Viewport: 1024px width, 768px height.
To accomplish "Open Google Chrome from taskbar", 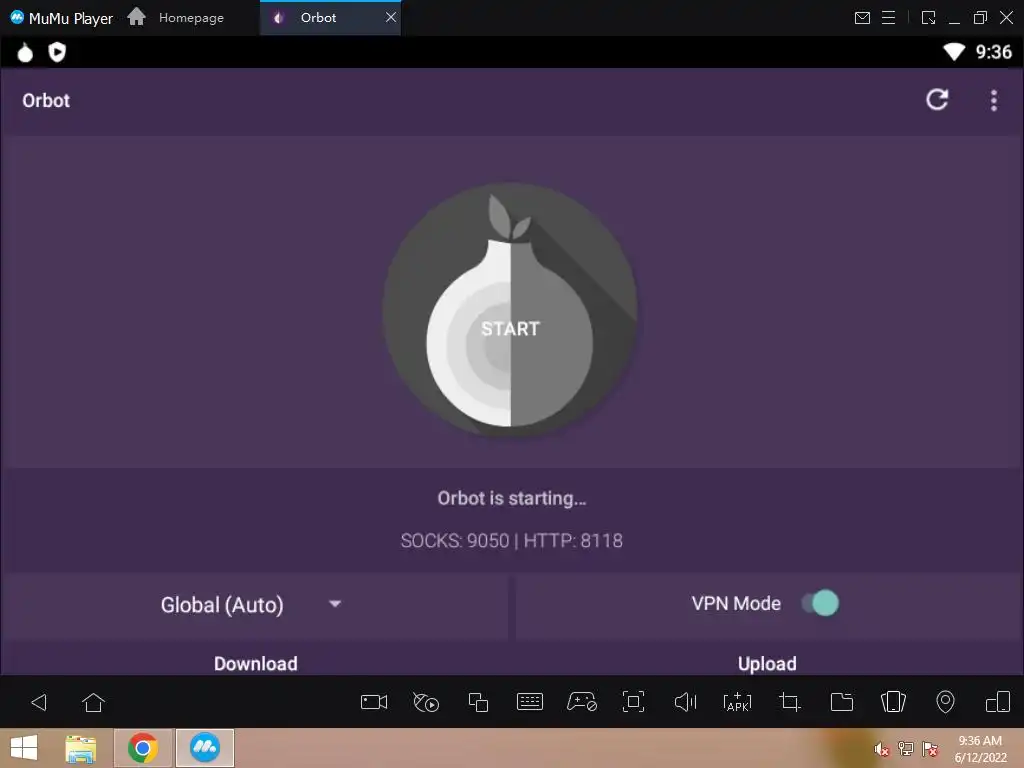I will pyautogui.click(x=142, y=748).
